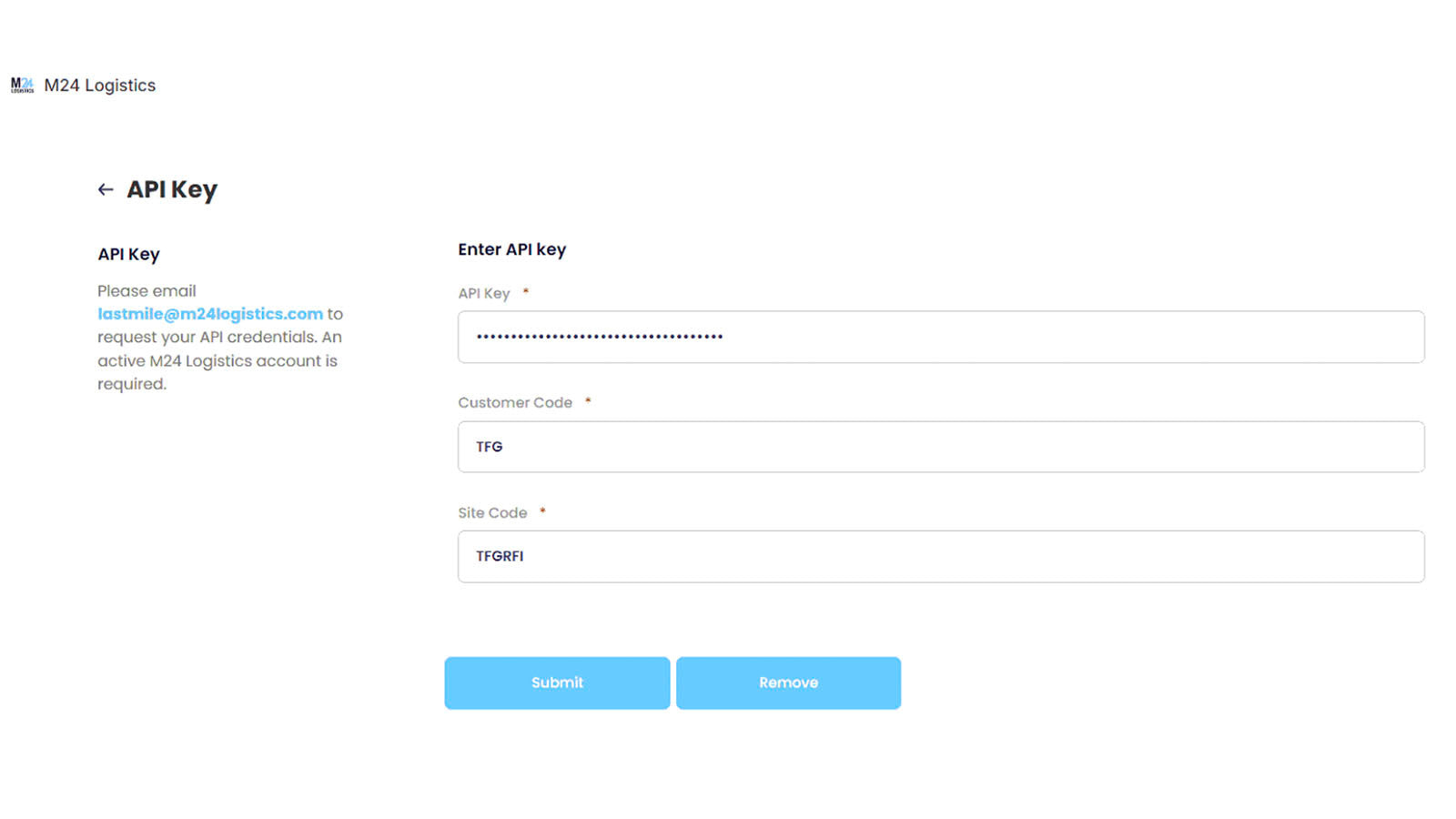Click the 'Please email' instruction text
Viewport: 1456px width, 819px height.
coord(147,291)
